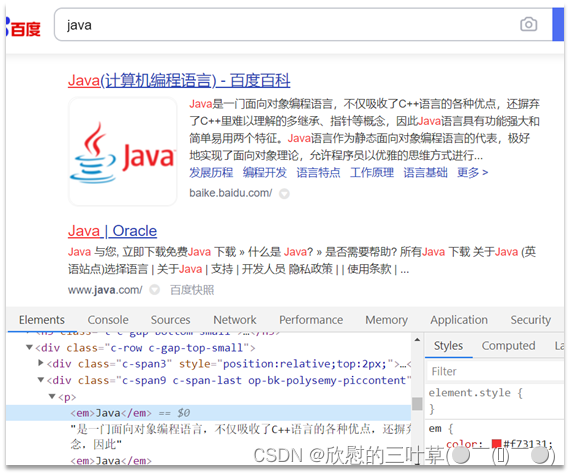
Task: Open the Java | Oracle result title
Action: coord(112,231)
